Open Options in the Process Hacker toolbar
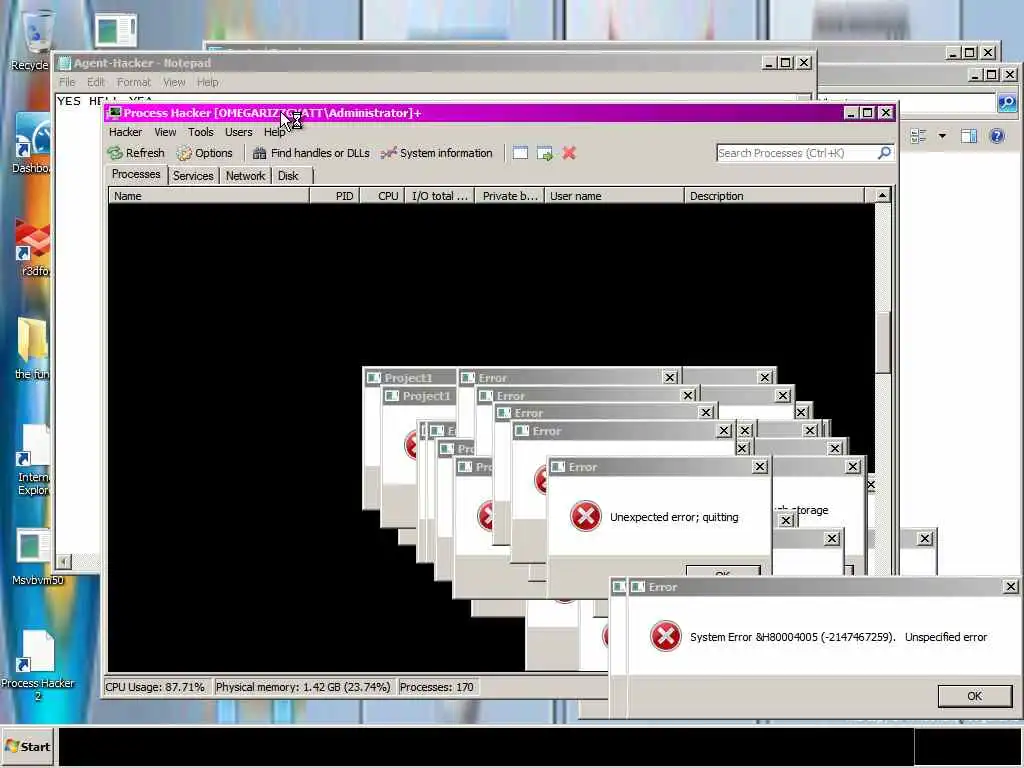This screenshot has width=1024, height=768. pos(204,153)
